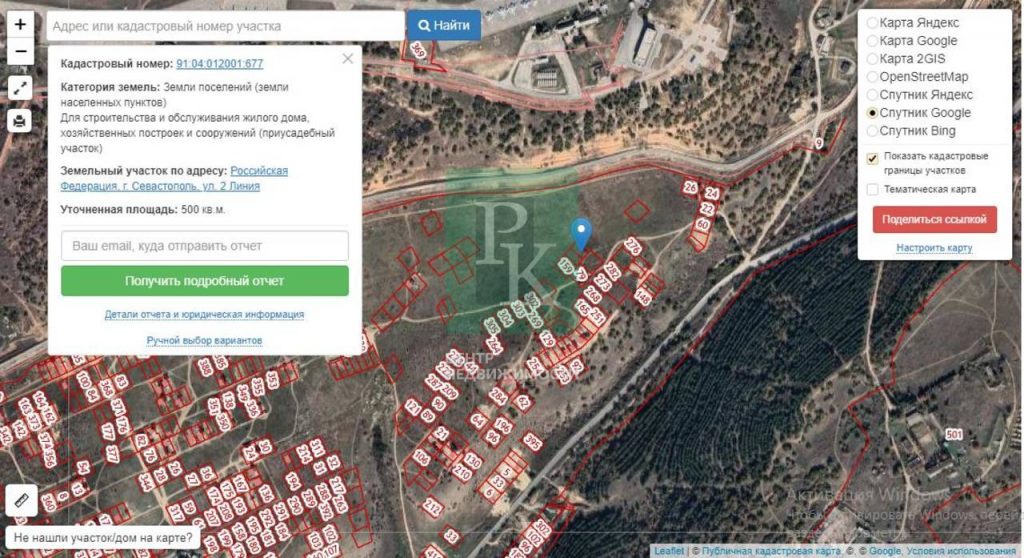
Task: Click the blue location pin marker
Action: pyautogui.click(x=581, y=235)
